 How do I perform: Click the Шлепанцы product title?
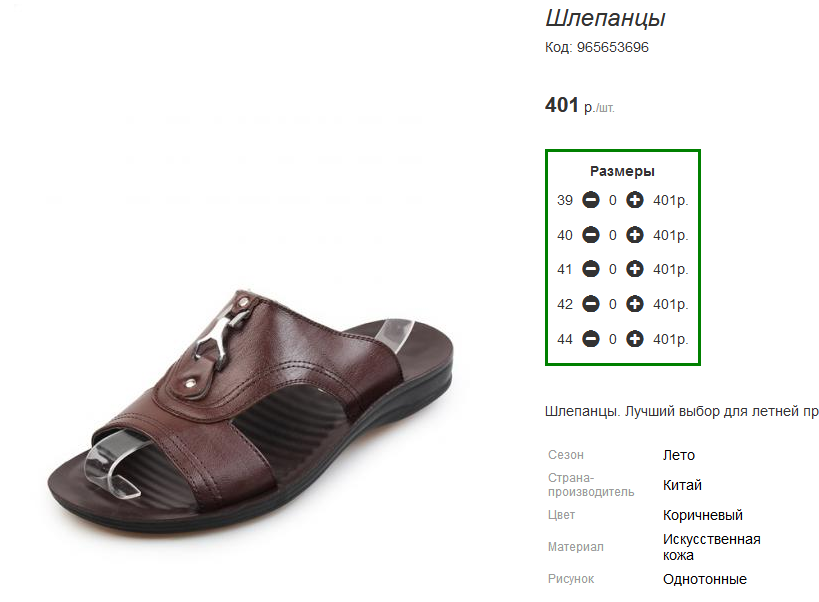pyautogui.click(x=605, y=19)
